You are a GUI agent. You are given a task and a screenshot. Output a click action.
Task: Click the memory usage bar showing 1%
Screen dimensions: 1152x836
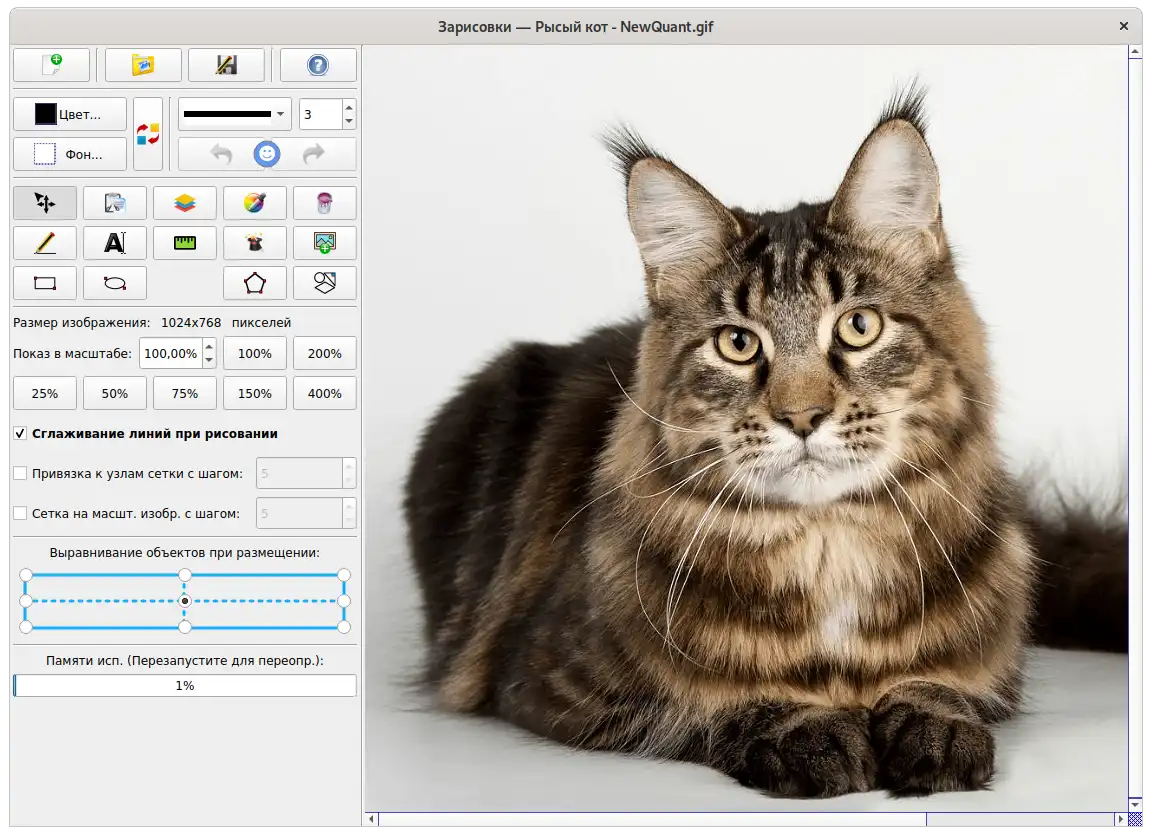pyautogui.click(x=184, y=685)
